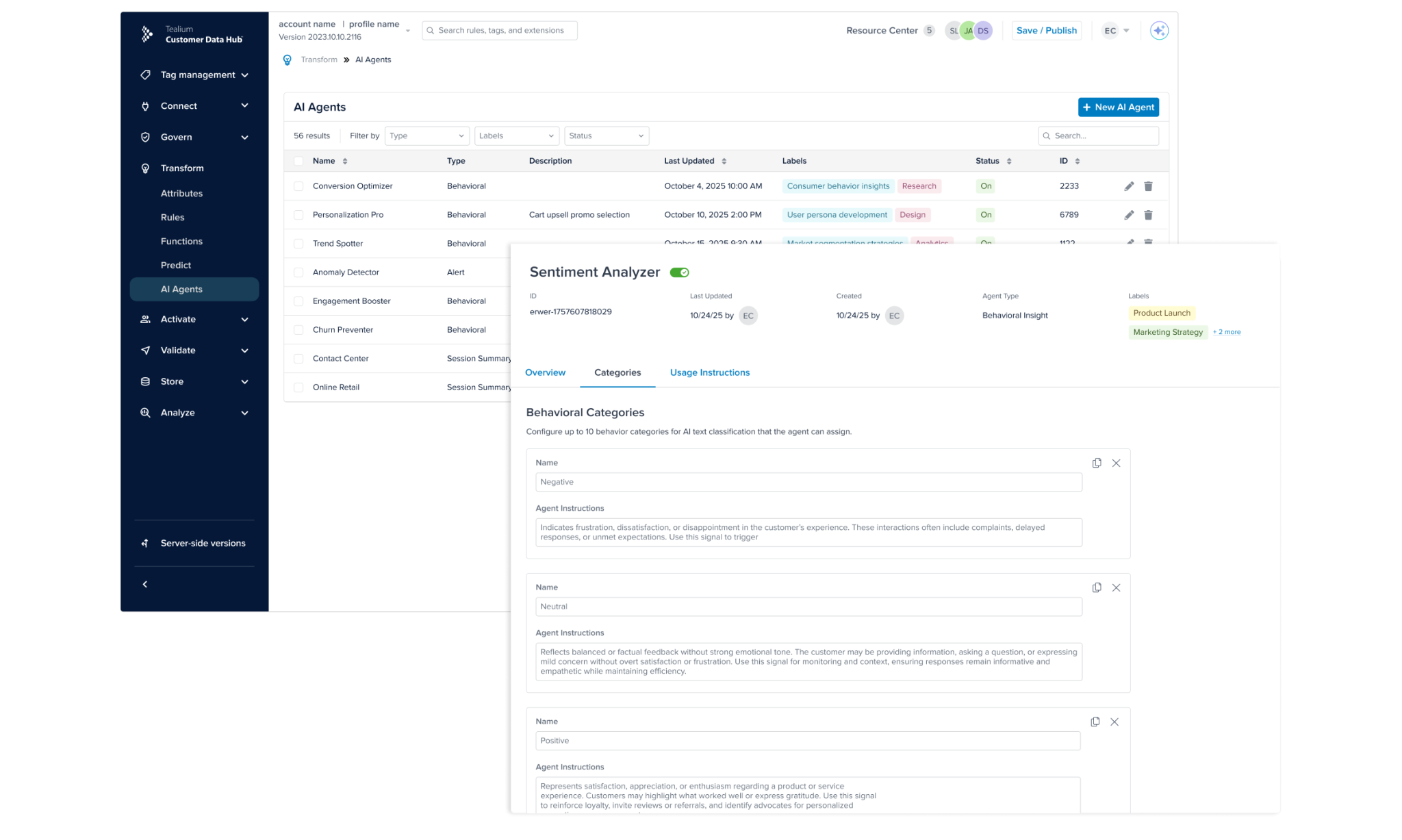Duplicate the Negative category with copy icon
Image resolution: width=1402 pixels, height=840 pixels.
coord(1097,463)
